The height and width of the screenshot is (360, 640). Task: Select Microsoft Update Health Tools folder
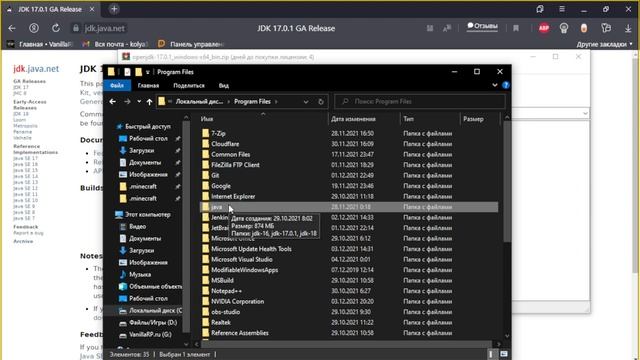pyautogui.click(x=251, y=249)
